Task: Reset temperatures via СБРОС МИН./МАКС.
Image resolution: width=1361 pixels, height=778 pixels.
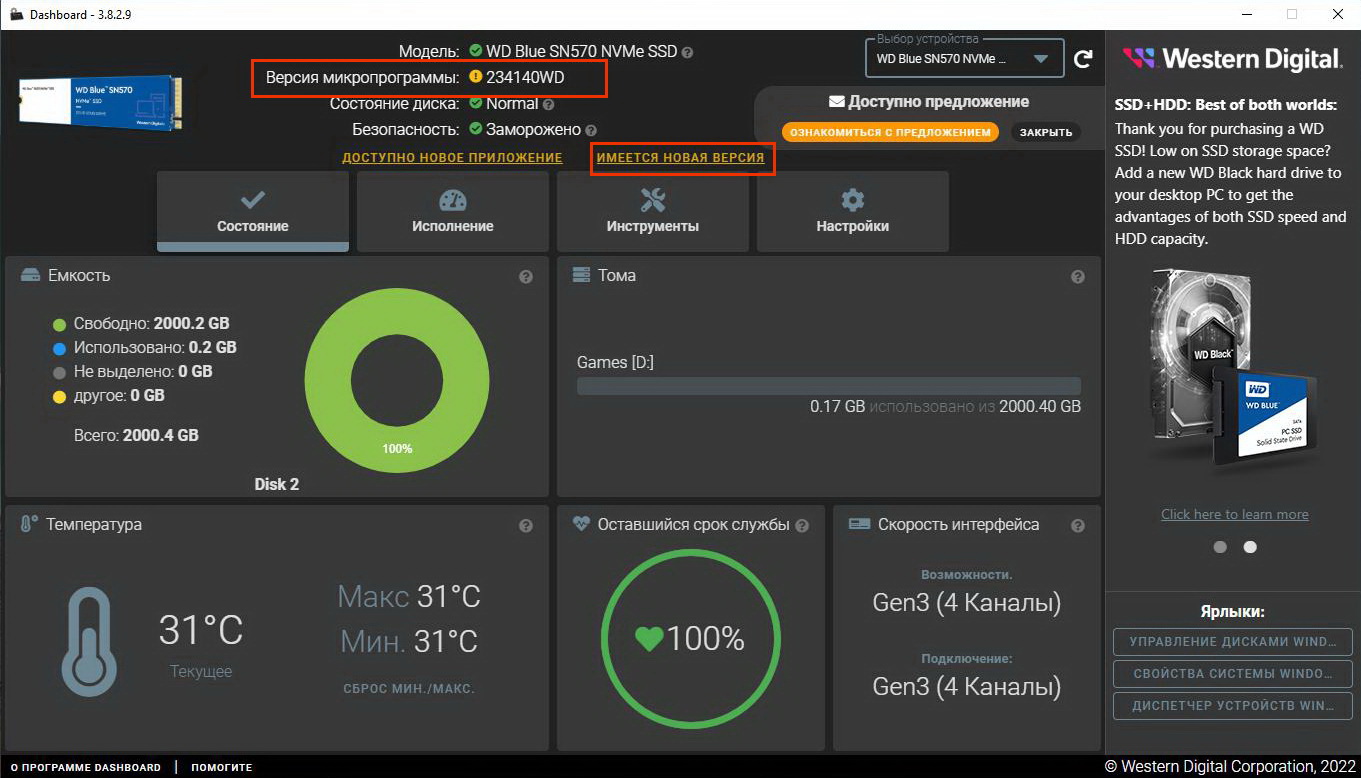Action: point(409,688)
